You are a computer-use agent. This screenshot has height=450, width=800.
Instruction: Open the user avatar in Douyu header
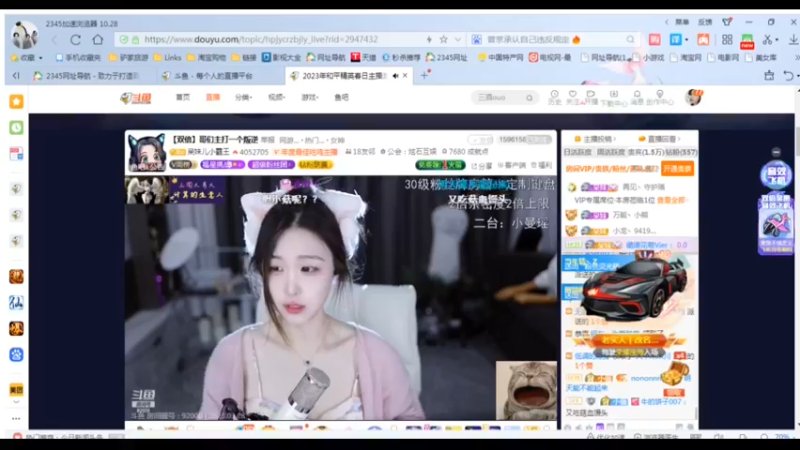click(x=694, y=97)
